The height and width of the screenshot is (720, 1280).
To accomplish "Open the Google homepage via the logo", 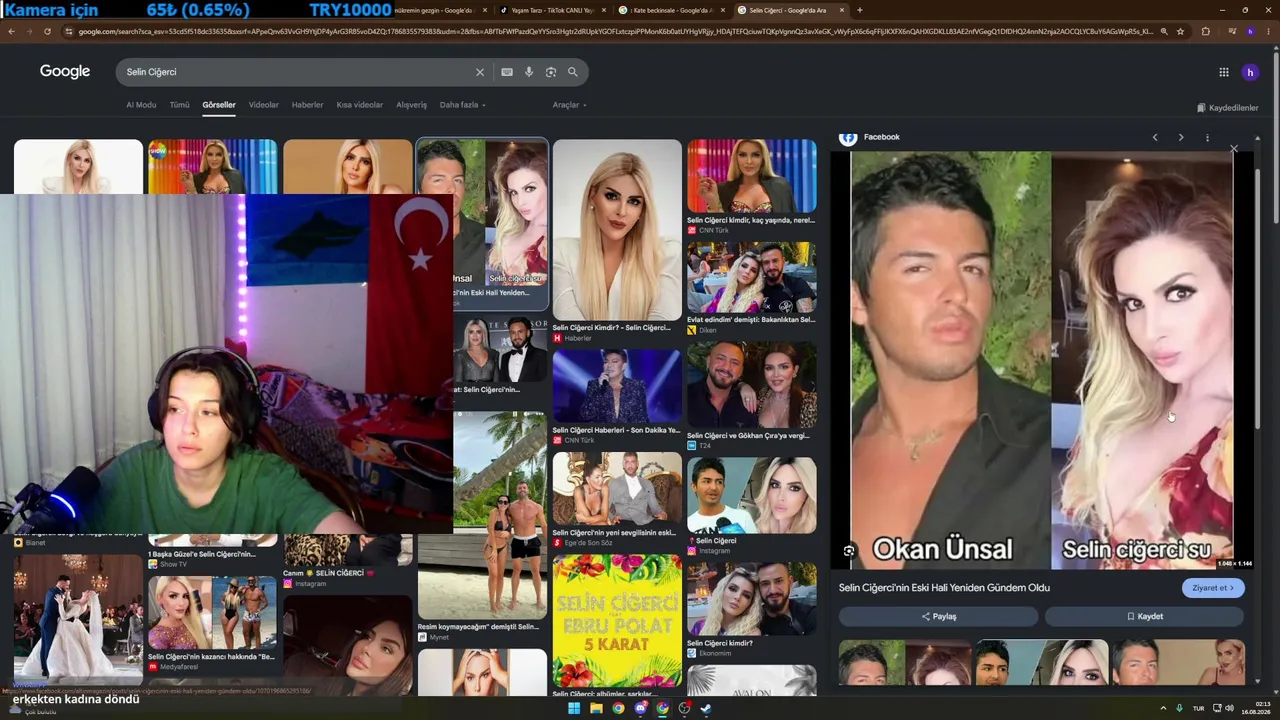I will [65, 72].
